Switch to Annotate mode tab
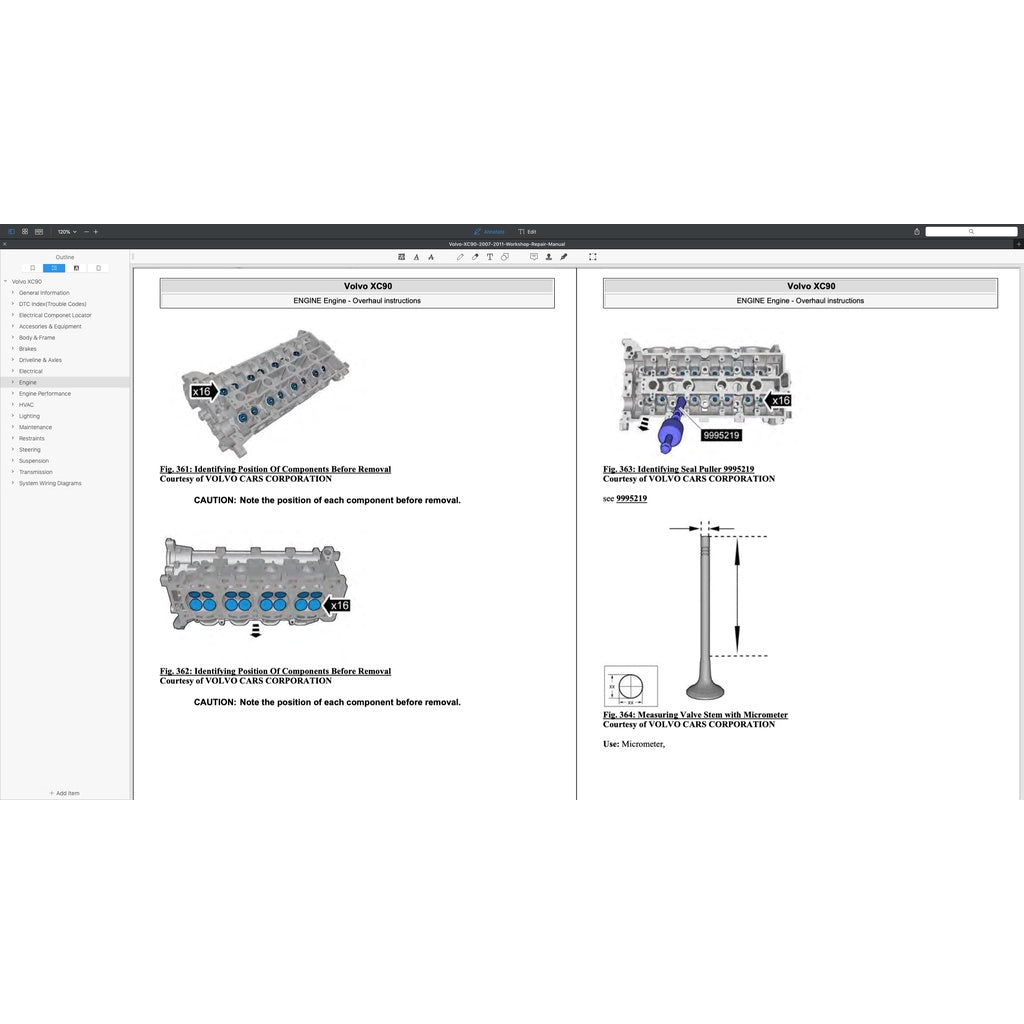Screen dimensions: 1024x1024 pyautogui.click(x=489, y=231)
